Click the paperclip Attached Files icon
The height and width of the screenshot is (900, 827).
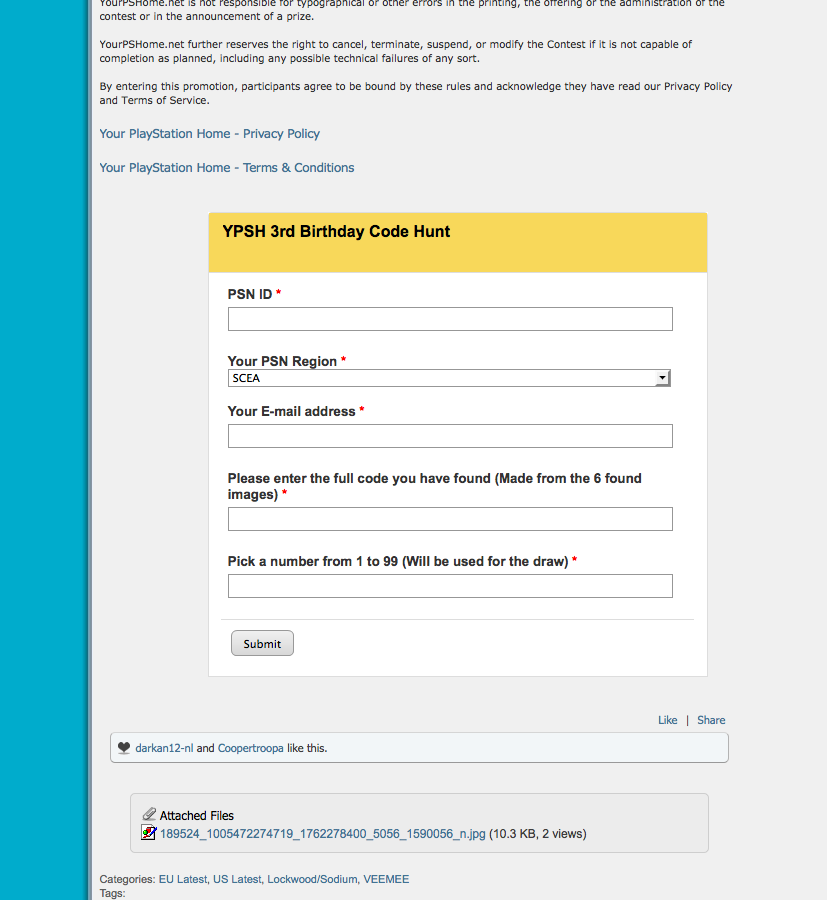pos(149,814)
